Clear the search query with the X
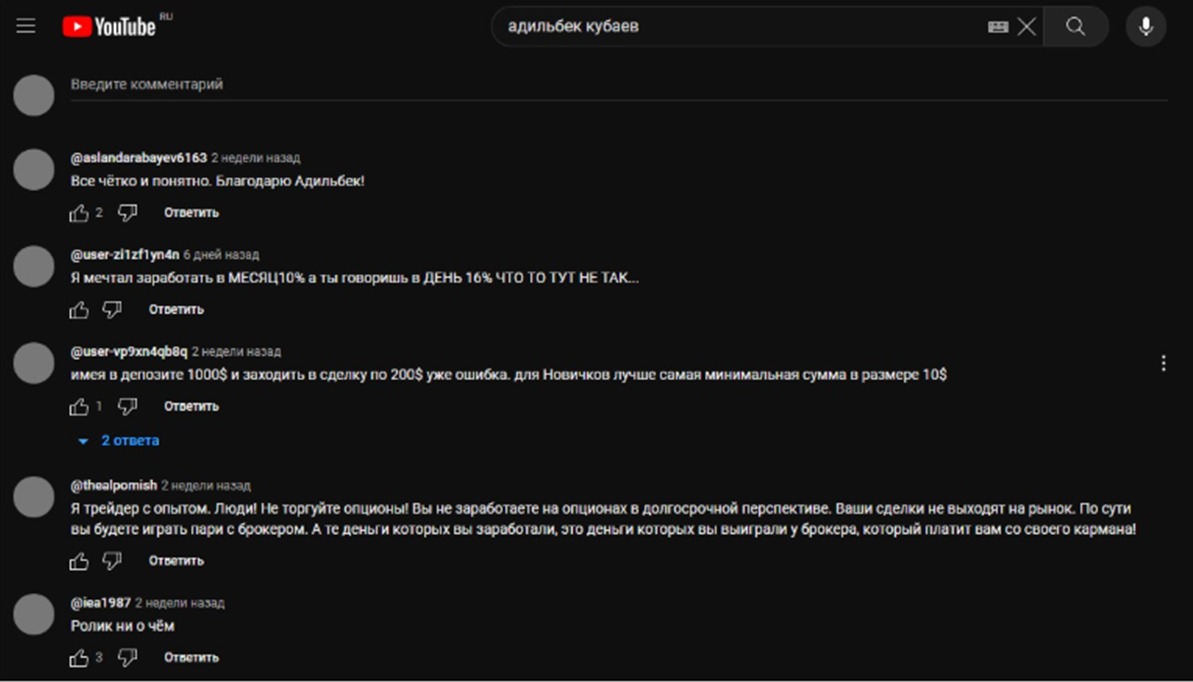 tap(1026, 27)
